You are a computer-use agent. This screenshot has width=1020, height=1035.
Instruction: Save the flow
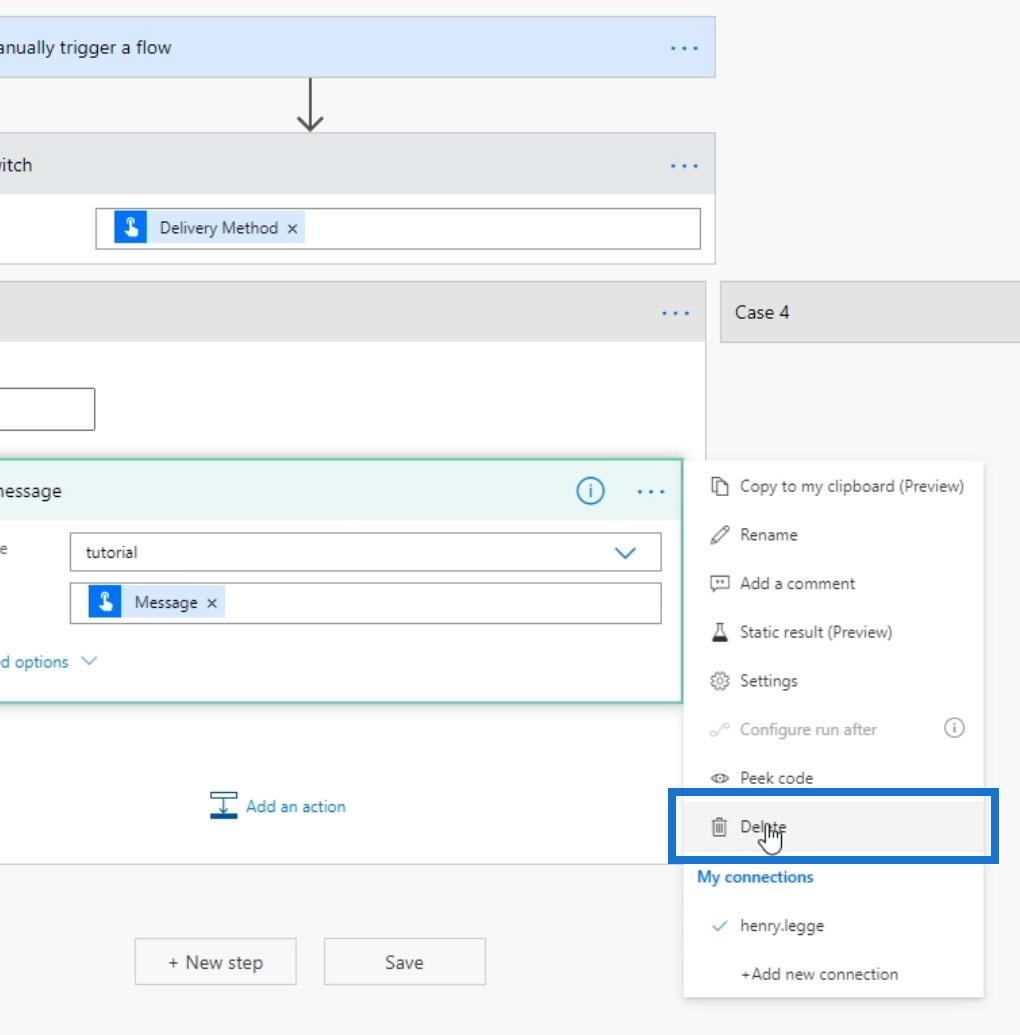pos(405,962)
